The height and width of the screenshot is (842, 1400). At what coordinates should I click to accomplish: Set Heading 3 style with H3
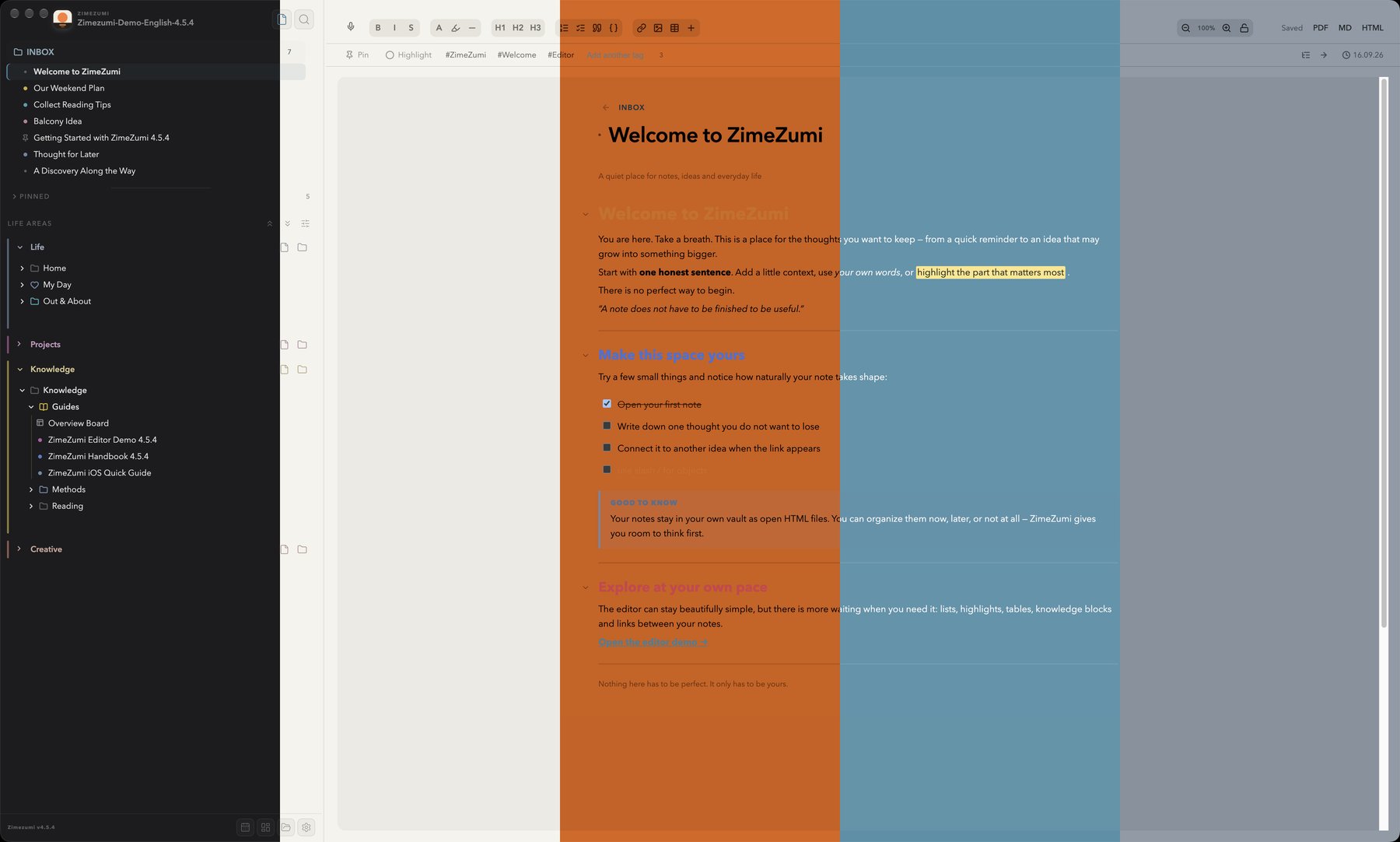click(535, 28)
